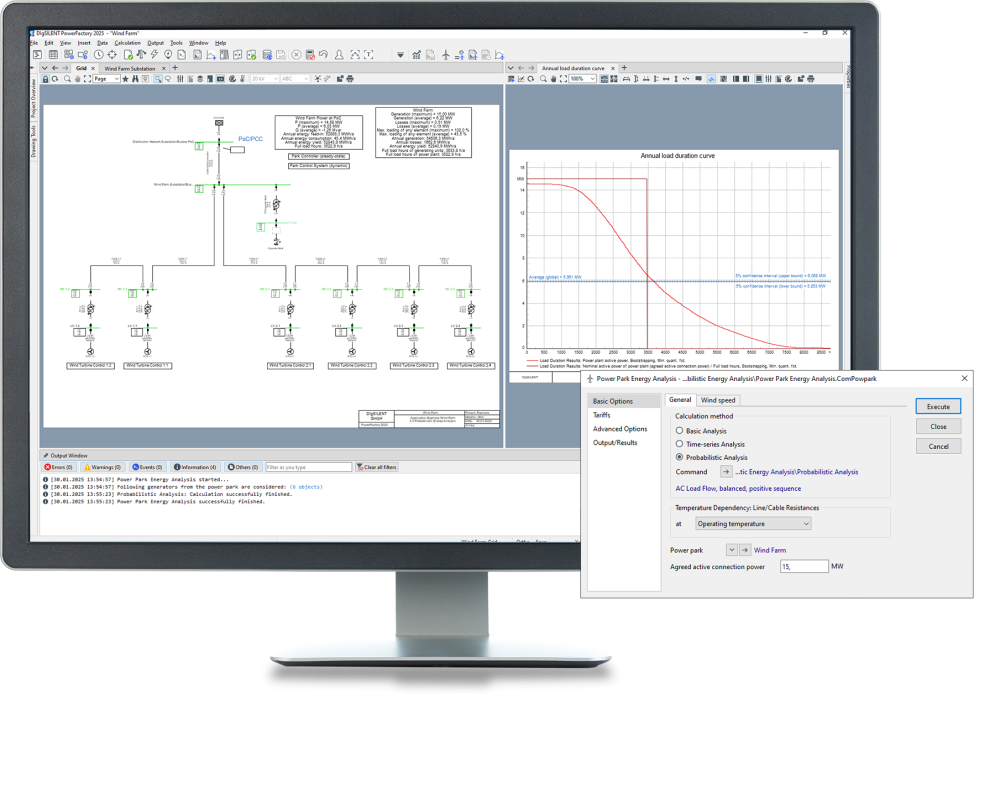Expand the tab list chevron beside the Annual load duration curve tab
Screen dimensions: 1000x788
(x=510, y=68)
